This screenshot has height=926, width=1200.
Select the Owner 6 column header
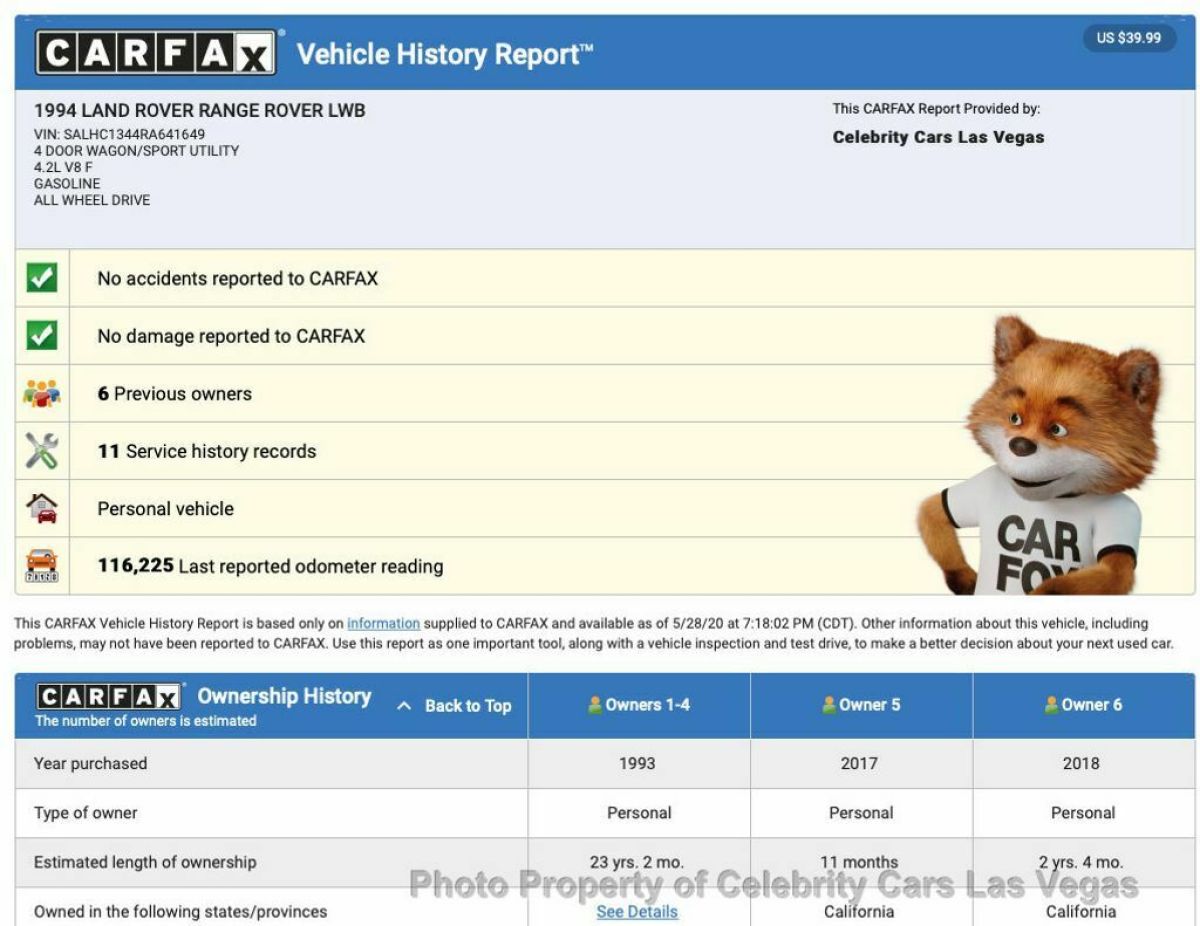1083,705
